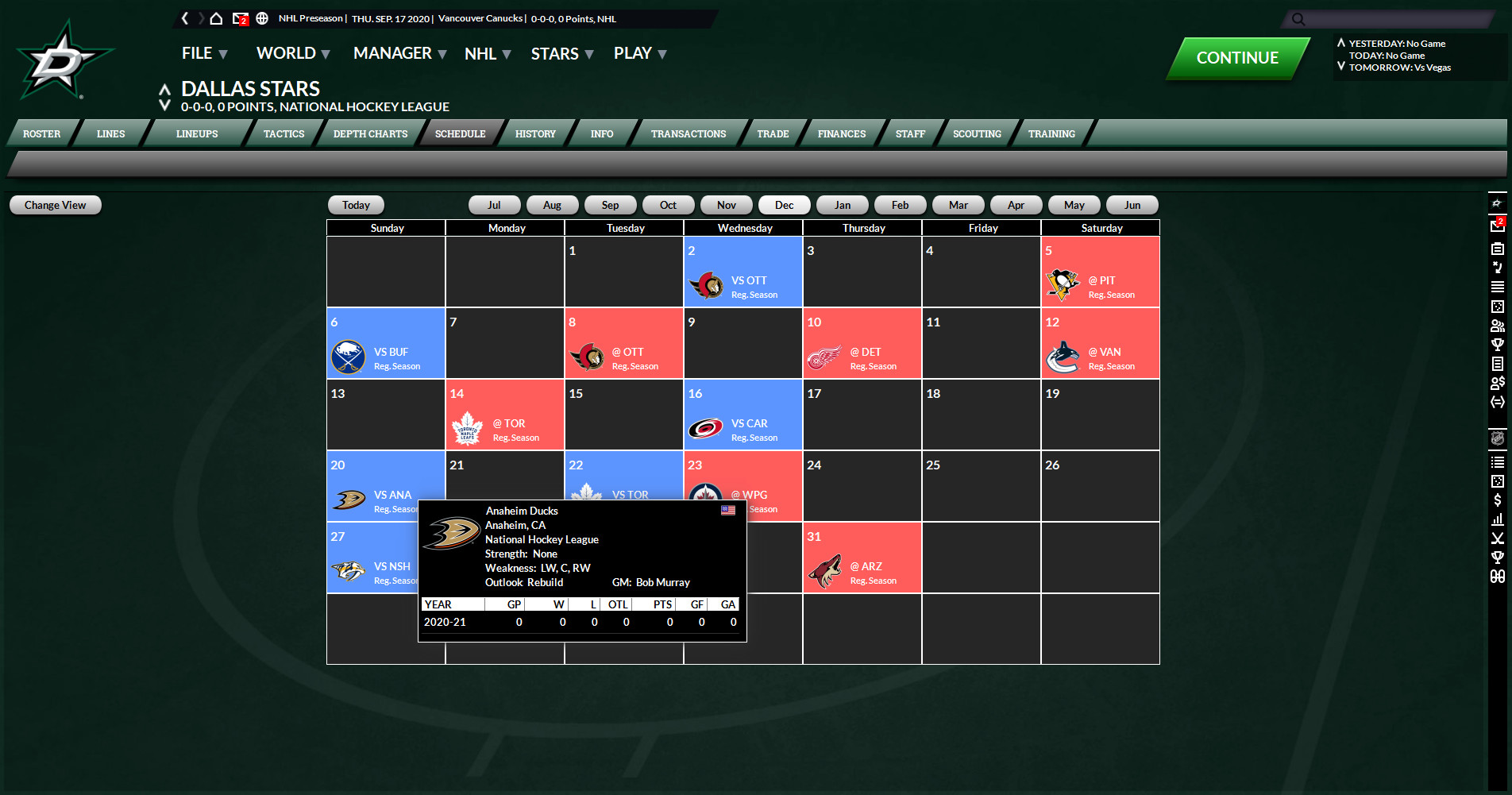Screen dimensions: 1512x795
Task: Open the DEPTH CHARTS tab
Action: pos(369,133)
